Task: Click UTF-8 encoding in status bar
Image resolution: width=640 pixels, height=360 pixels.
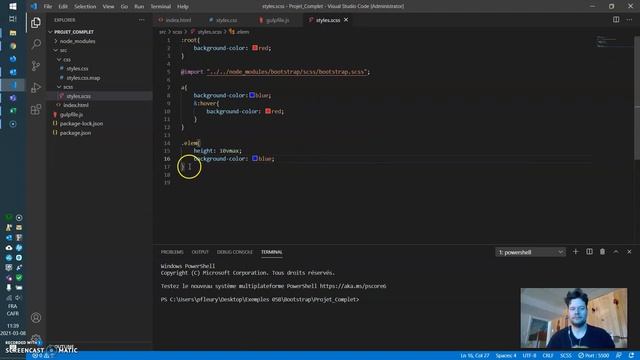Action: [x=529, y=356]
